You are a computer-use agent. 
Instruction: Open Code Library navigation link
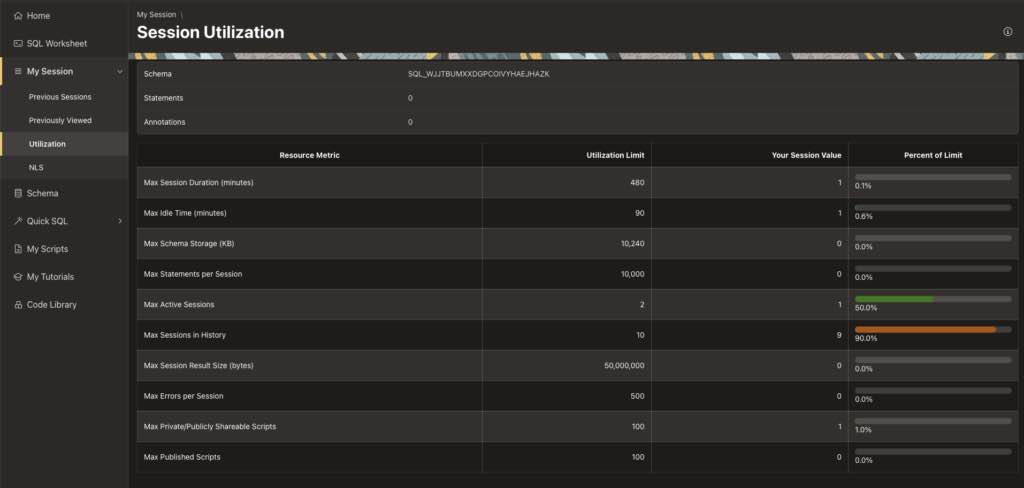[x=52, y=304]
